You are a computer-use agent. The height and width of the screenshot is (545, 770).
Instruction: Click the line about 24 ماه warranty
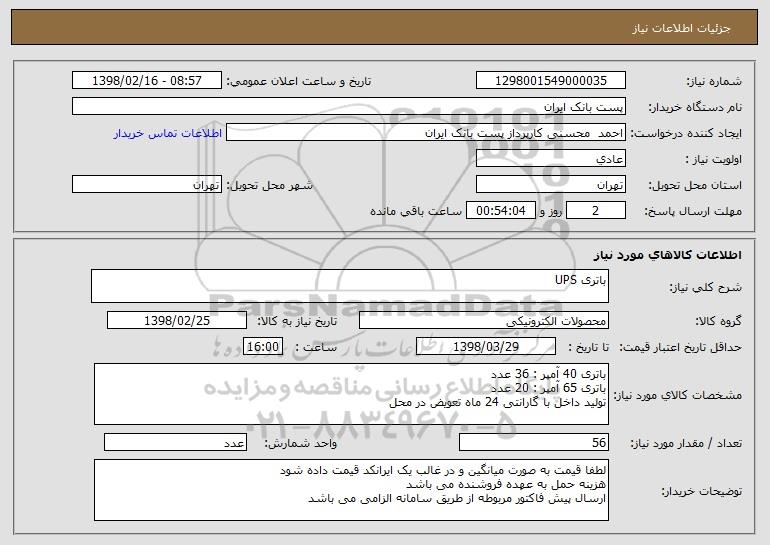click(497, 402)
